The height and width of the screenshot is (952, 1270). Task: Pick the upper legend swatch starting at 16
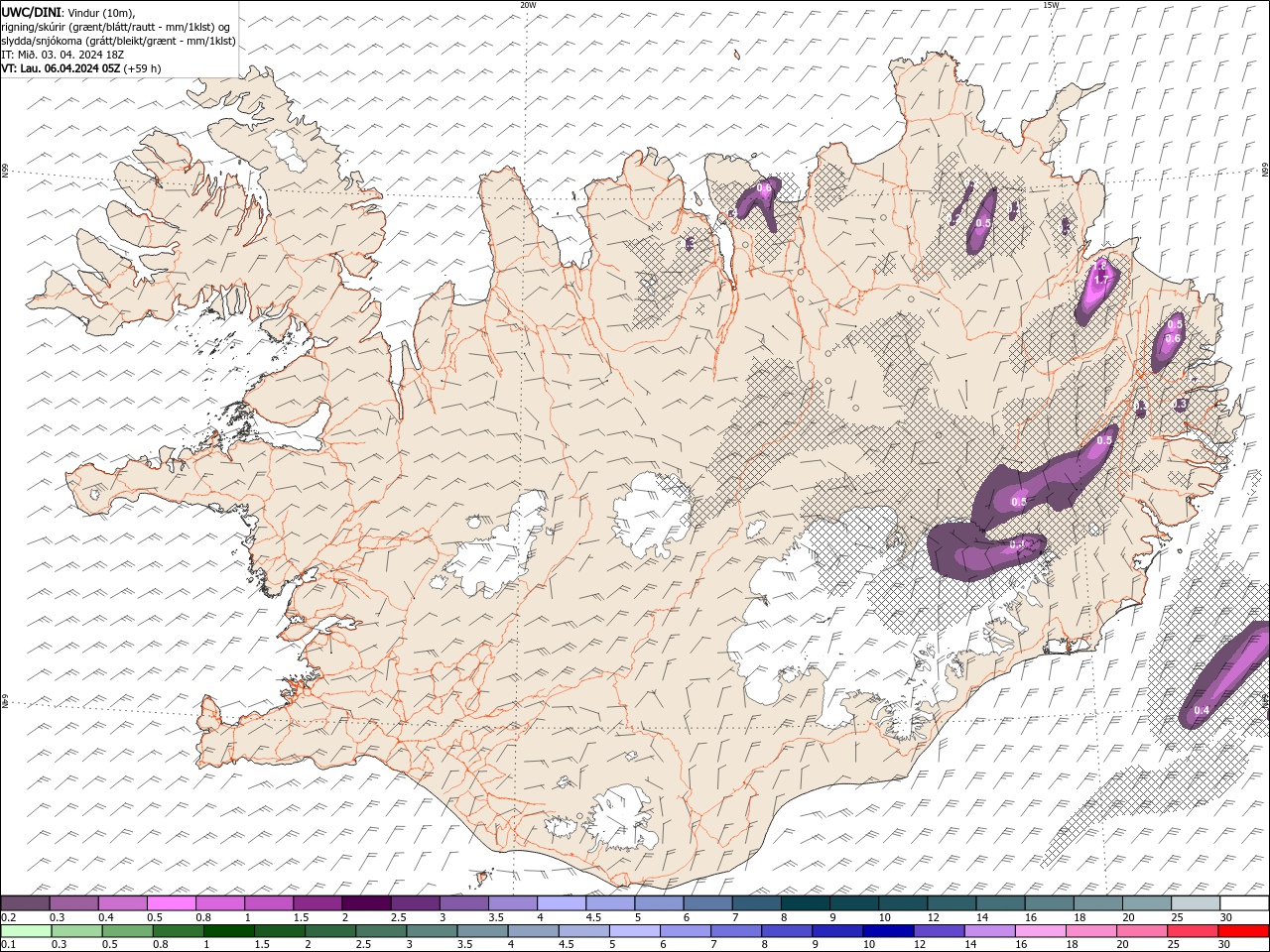[x=1049, y=903]
